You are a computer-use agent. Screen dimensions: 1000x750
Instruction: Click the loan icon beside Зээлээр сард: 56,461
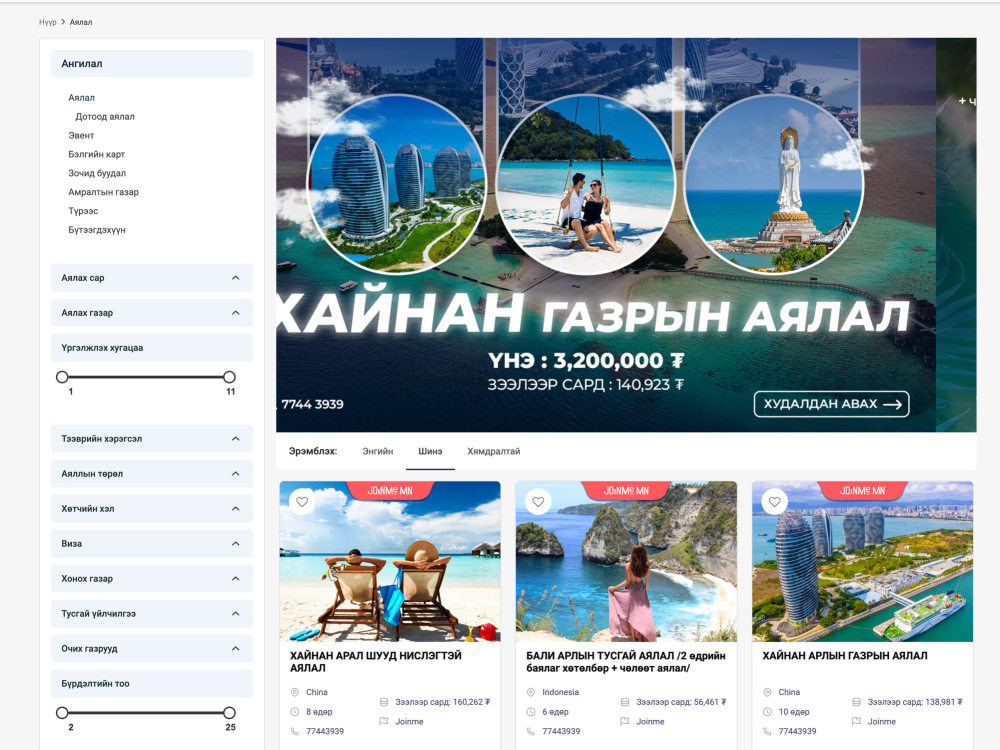click(x=625, y=702)
